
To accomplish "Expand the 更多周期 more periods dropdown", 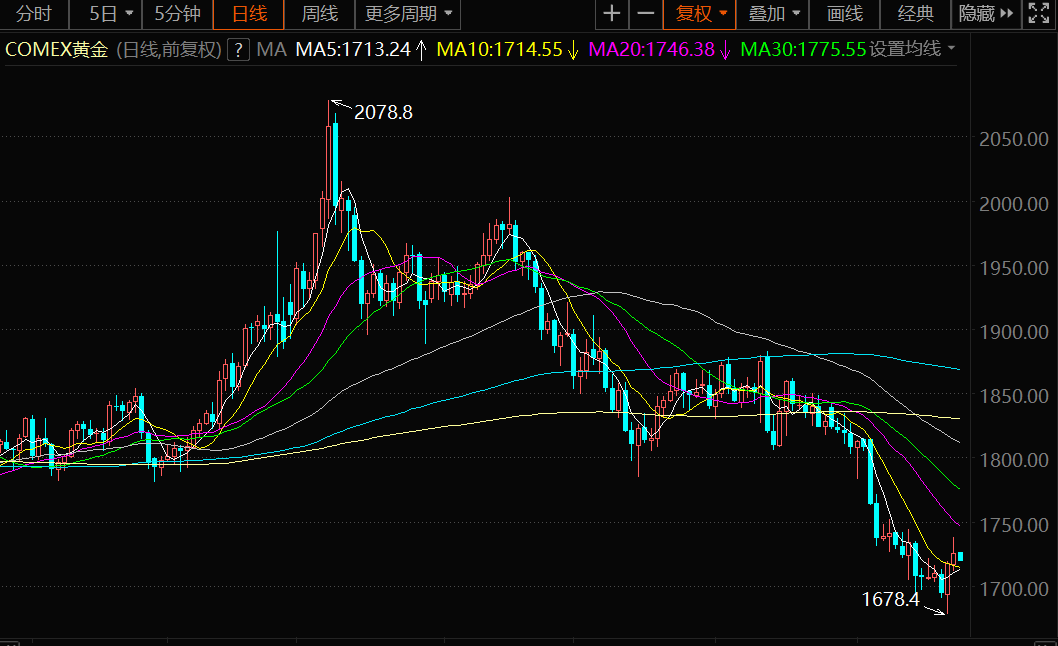I will point(407,14).
